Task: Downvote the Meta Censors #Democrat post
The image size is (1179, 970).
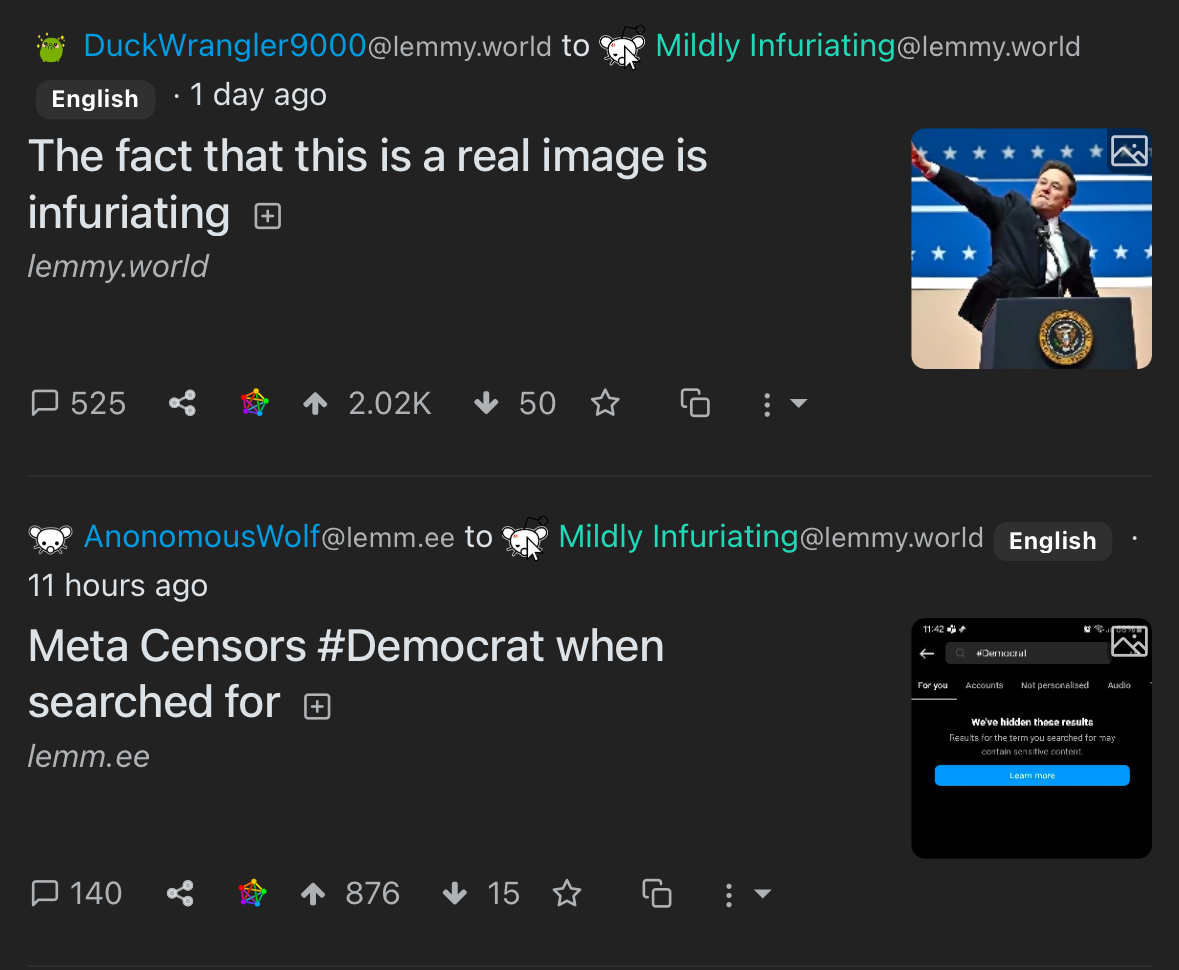Action: point(455,893)
